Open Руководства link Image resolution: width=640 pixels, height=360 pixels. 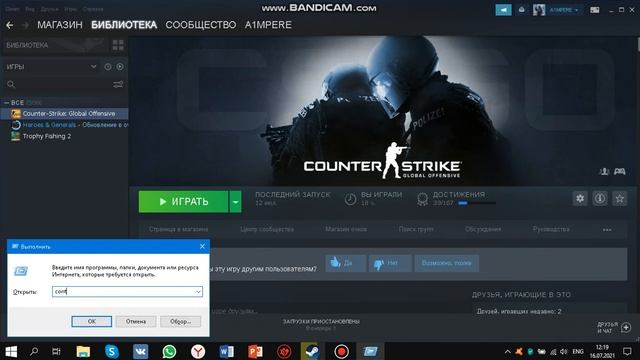point(551,229)
